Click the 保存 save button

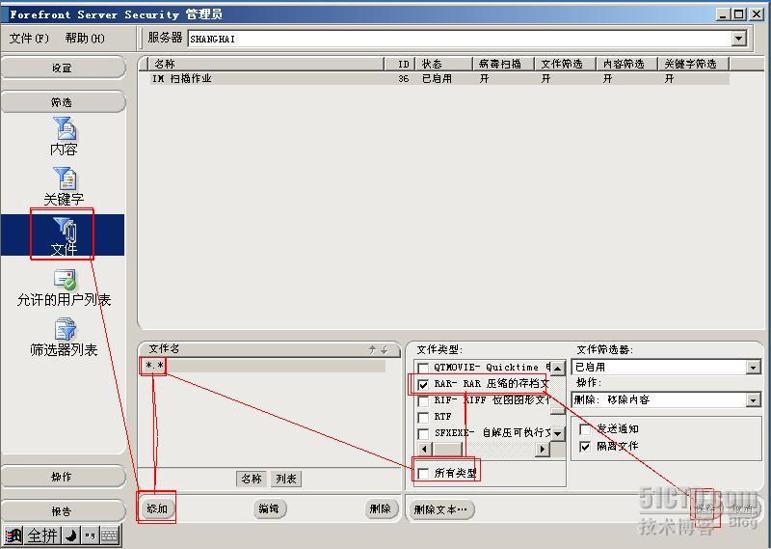pos(705,509)
